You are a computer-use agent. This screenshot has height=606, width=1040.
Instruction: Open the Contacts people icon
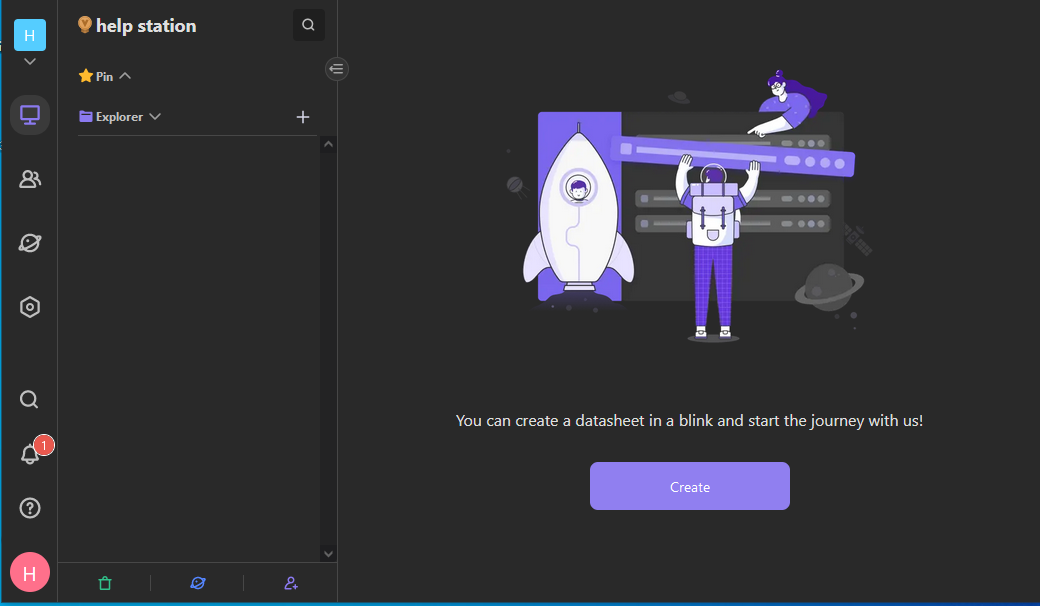(x=30, y=180)
